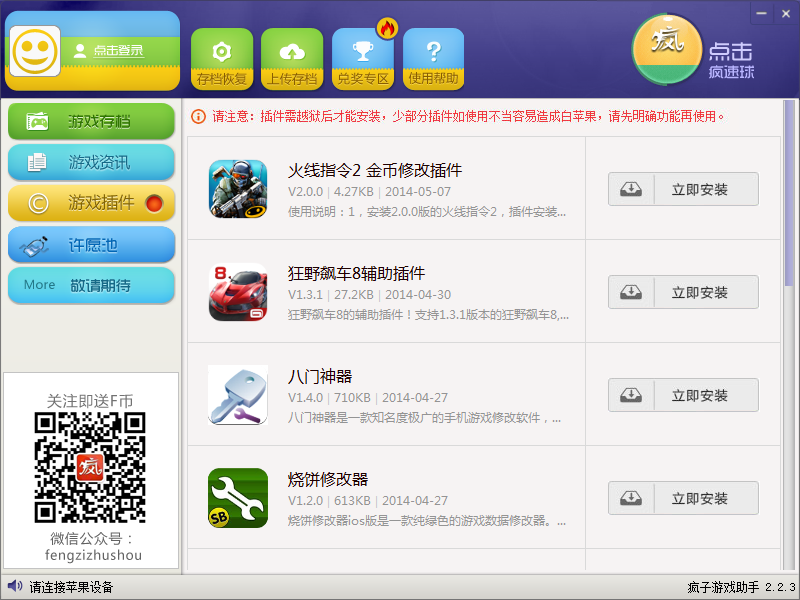Open 使用帮助 help

(434, 59)
